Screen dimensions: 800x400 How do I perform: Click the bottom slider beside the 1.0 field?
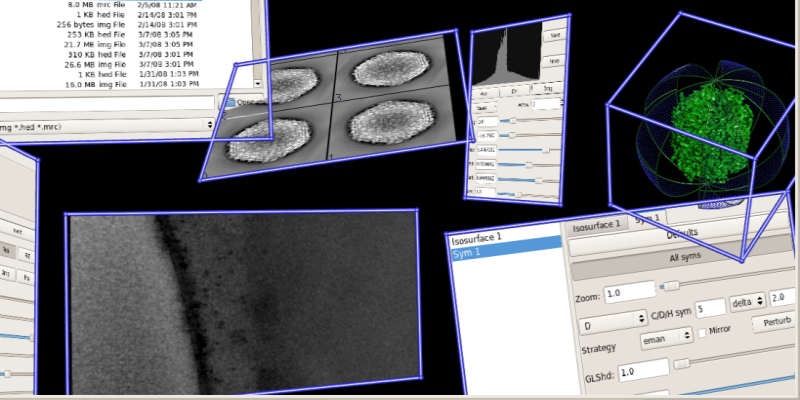tap(529, 194)
